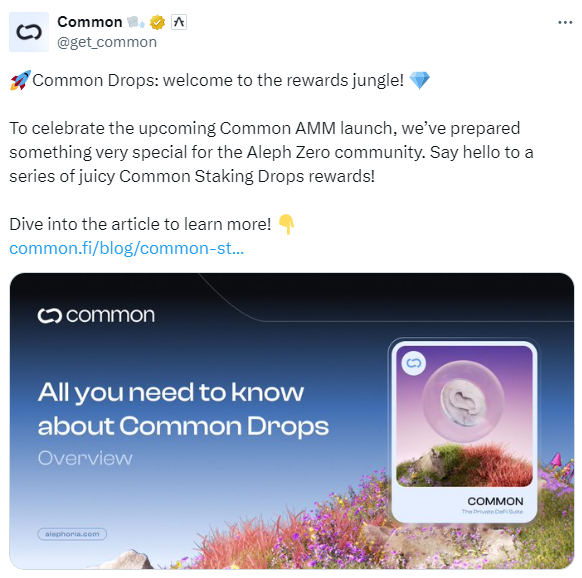Click the Common Staking Drops tweet paragraph
The height and width of the screenshot is (578, 582).
271,152
